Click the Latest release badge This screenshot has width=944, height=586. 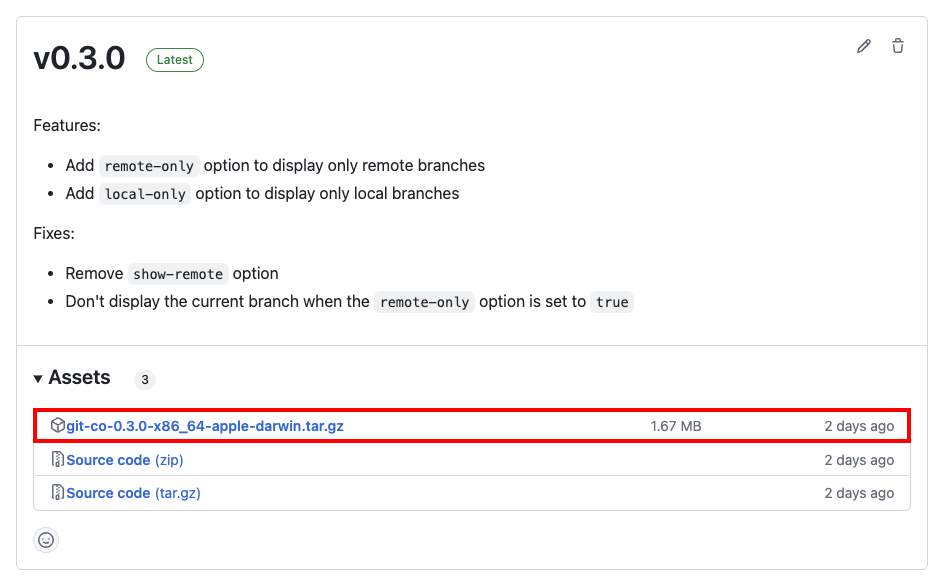[x=174, y=60]
